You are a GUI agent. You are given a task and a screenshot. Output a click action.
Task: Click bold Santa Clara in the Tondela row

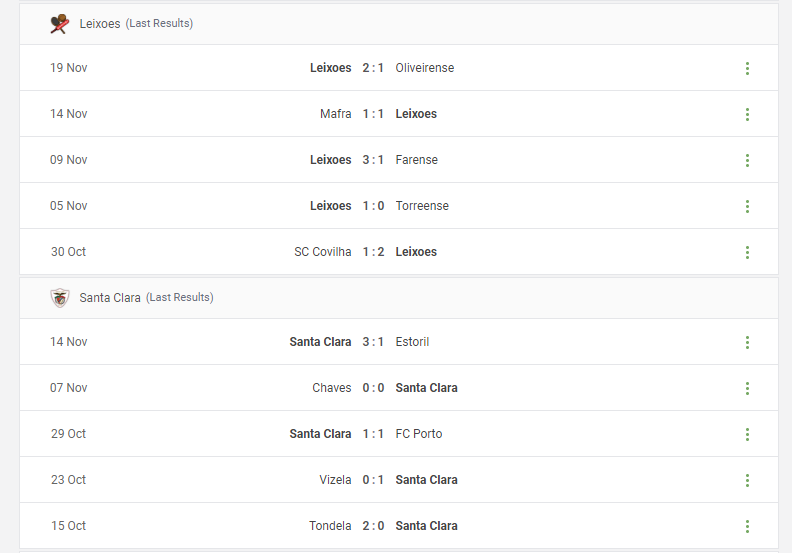tap(427, 526)
